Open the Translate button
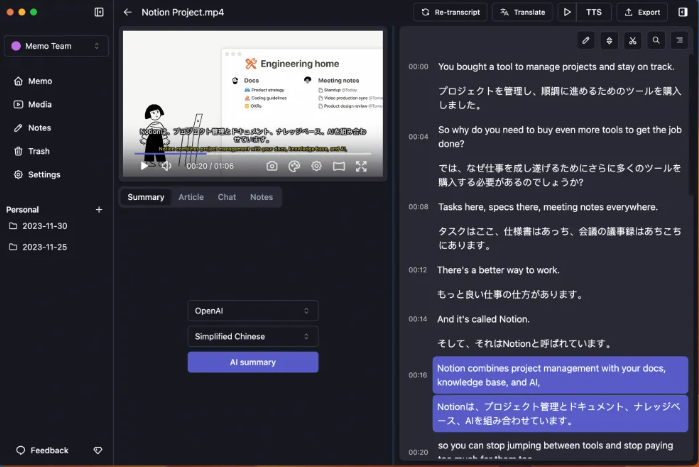The width and height of the screenshot is (699, 467). 522,12
